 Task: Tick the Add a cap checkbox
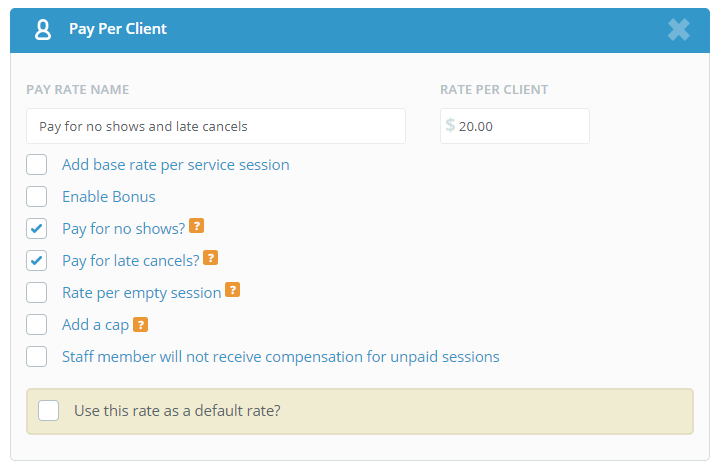pyautogui.click(x=37, y=325)
